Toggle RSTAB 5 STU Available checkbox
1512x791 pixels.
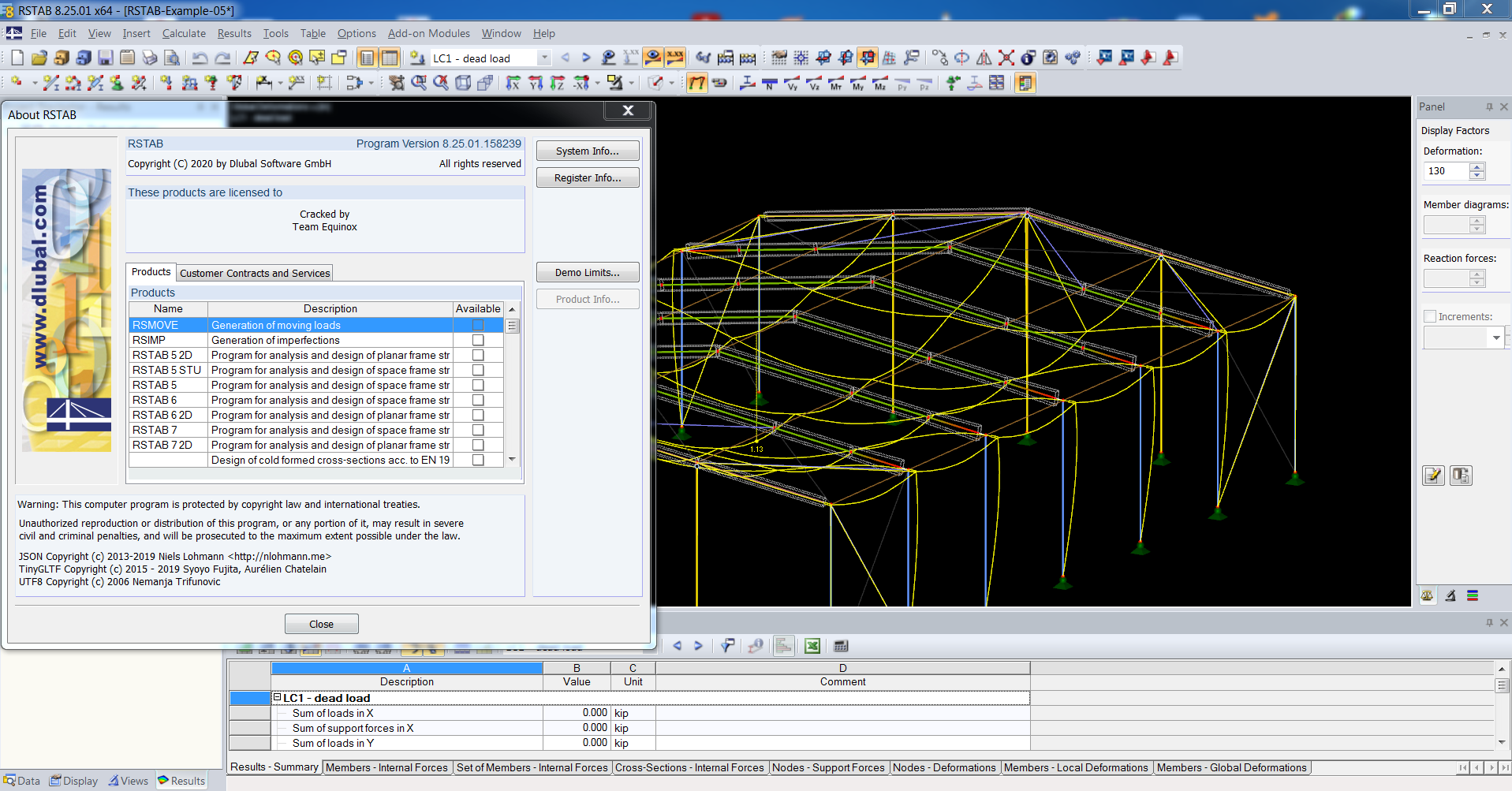pyautogui.click(x=478, y=370)
